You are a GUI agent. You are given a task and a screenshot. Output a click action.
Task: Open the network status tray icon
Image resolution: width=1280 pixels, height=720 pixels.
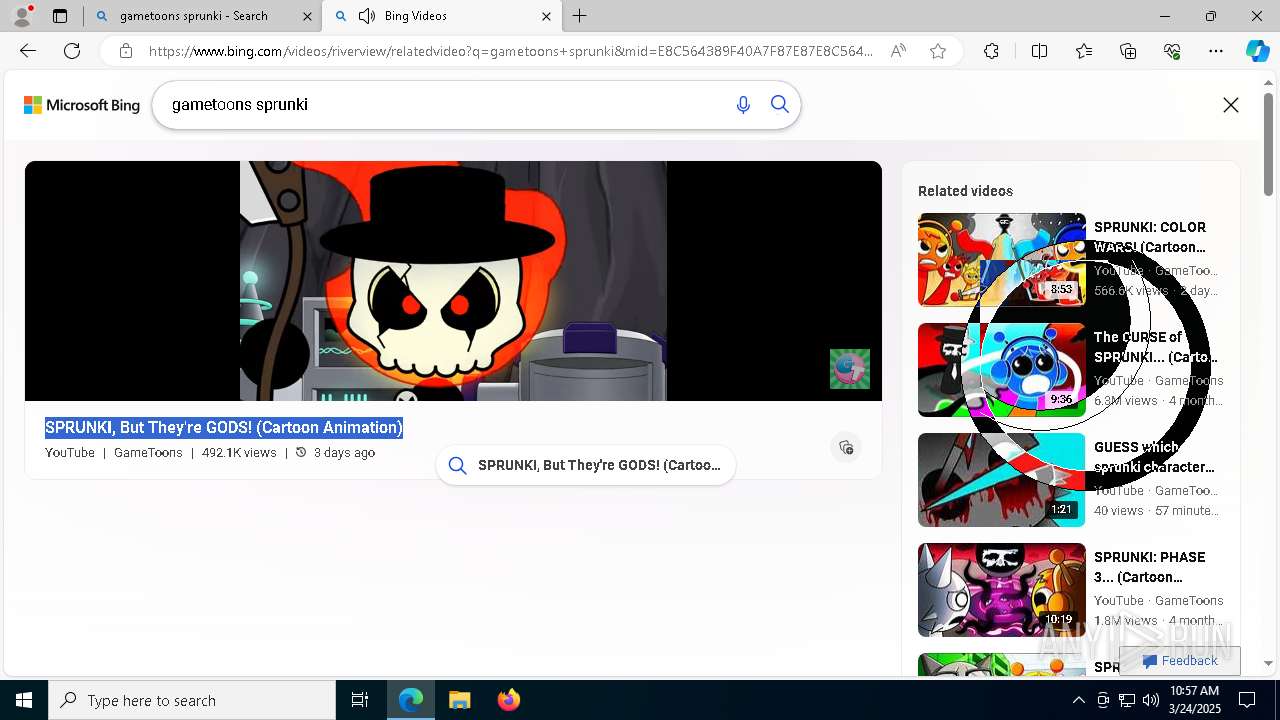1127,700
